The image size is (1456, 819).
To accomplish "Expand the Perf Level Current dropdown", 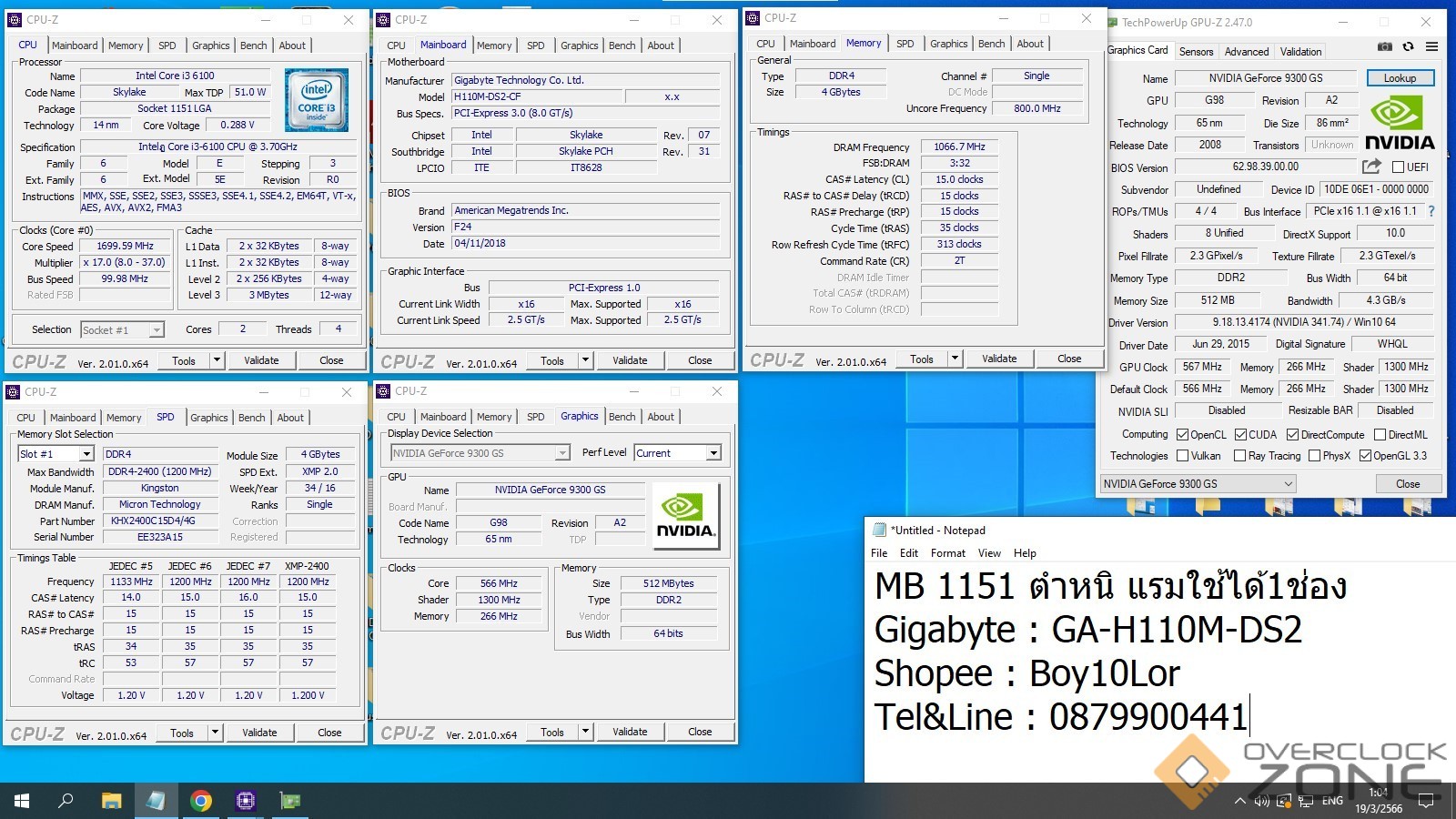I will pyautogui.click(x=713, y=453).
